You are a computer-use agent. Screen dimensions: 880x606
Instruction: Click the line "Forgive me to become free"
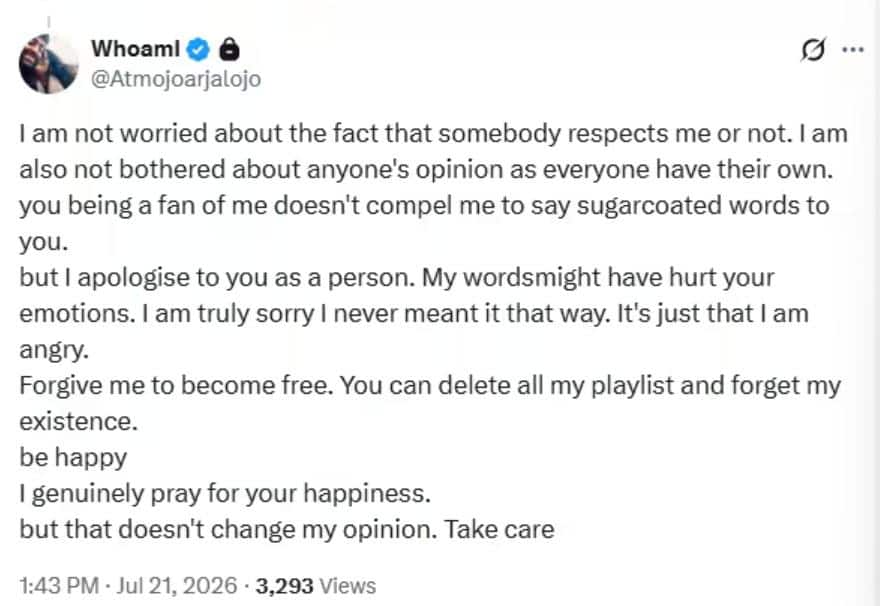pyautogui.click(x=430, y=385)
